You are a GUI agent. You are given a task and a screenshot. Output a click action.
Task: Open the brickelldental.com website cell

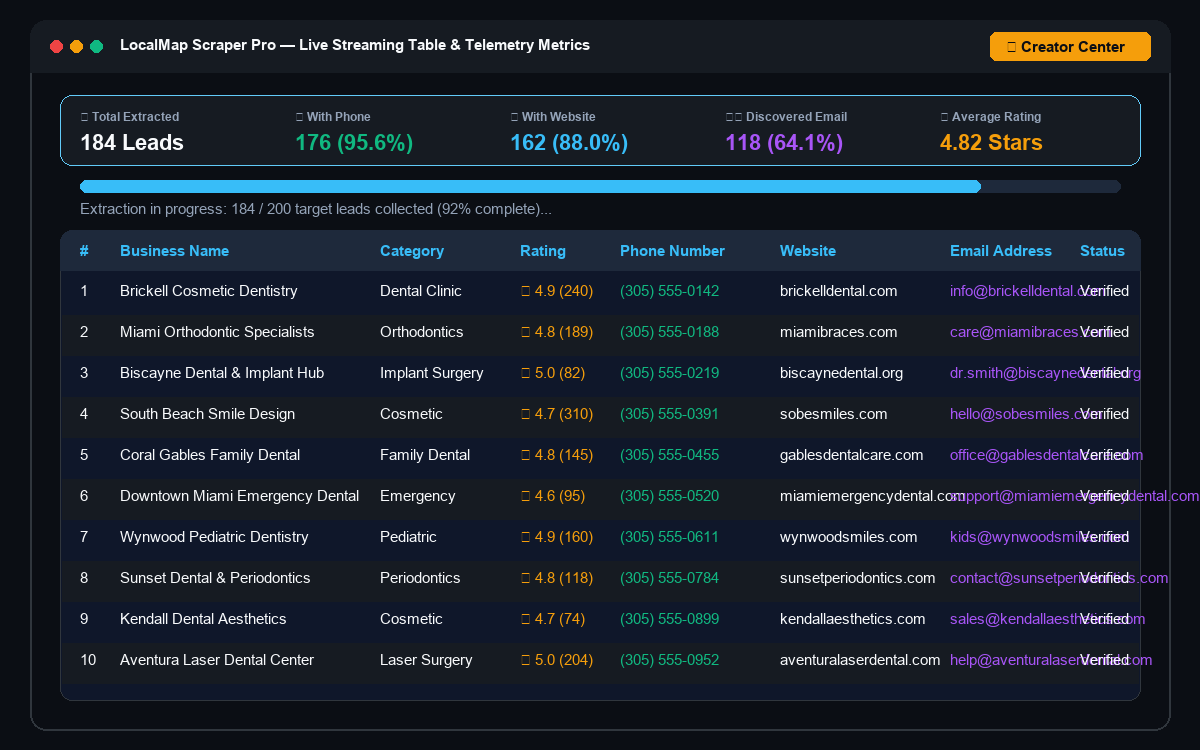coord(839,291)
